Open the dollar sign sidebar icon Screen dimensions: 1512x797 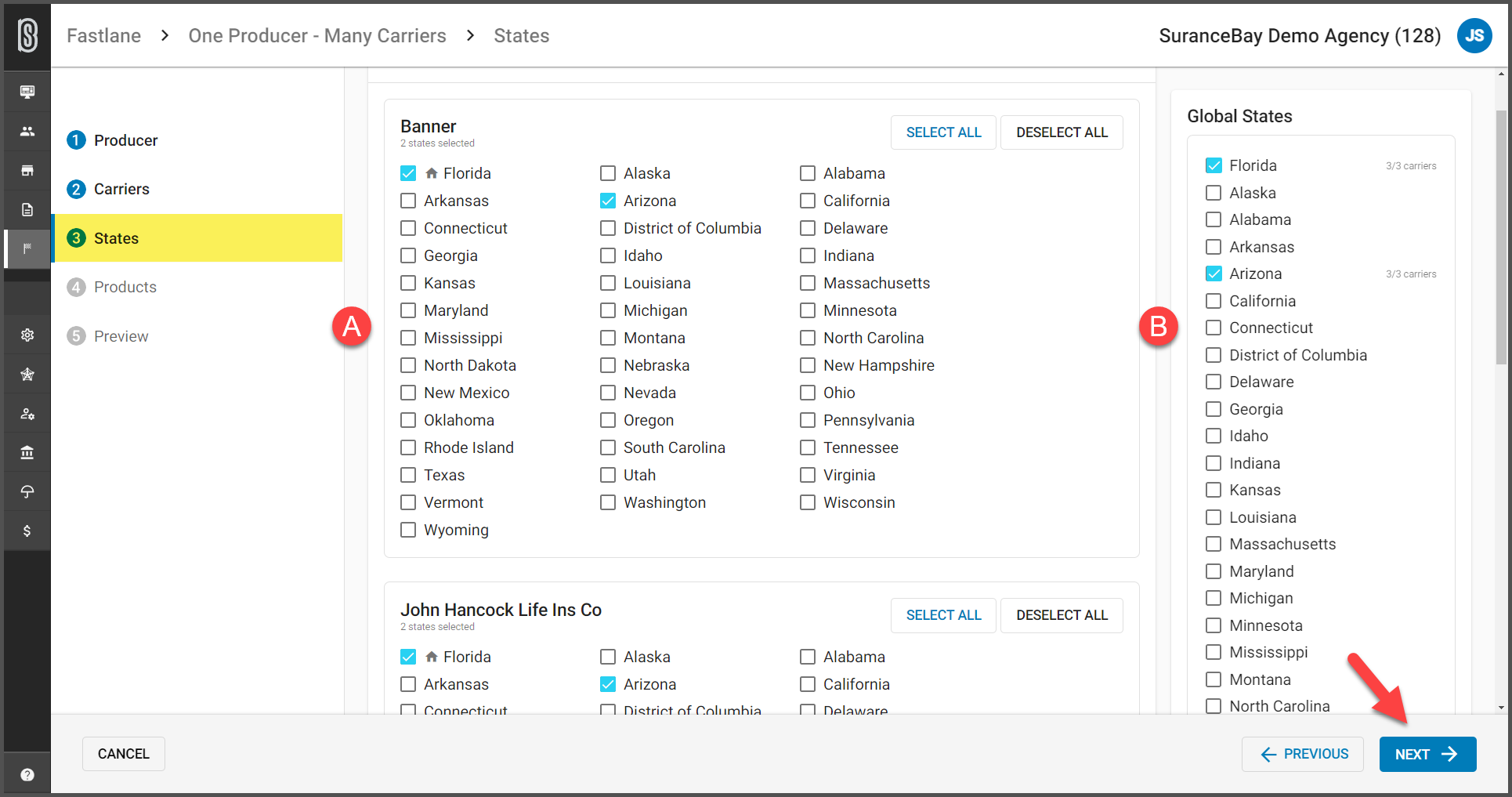[x=27, y=531]
